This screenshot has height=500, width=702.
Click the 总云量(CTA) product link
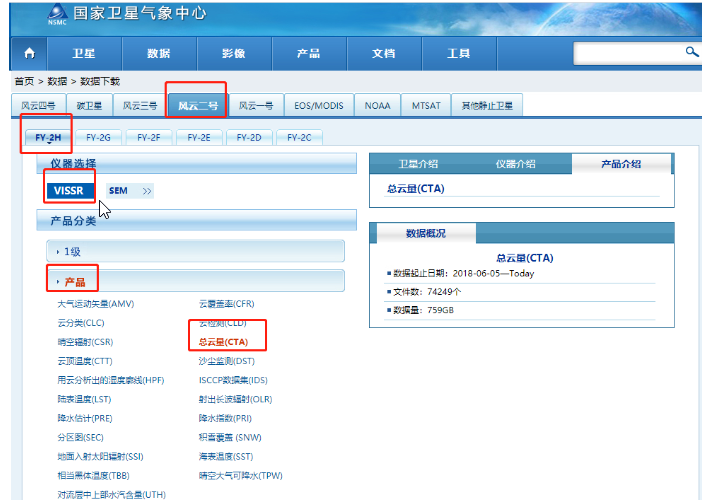223,341
